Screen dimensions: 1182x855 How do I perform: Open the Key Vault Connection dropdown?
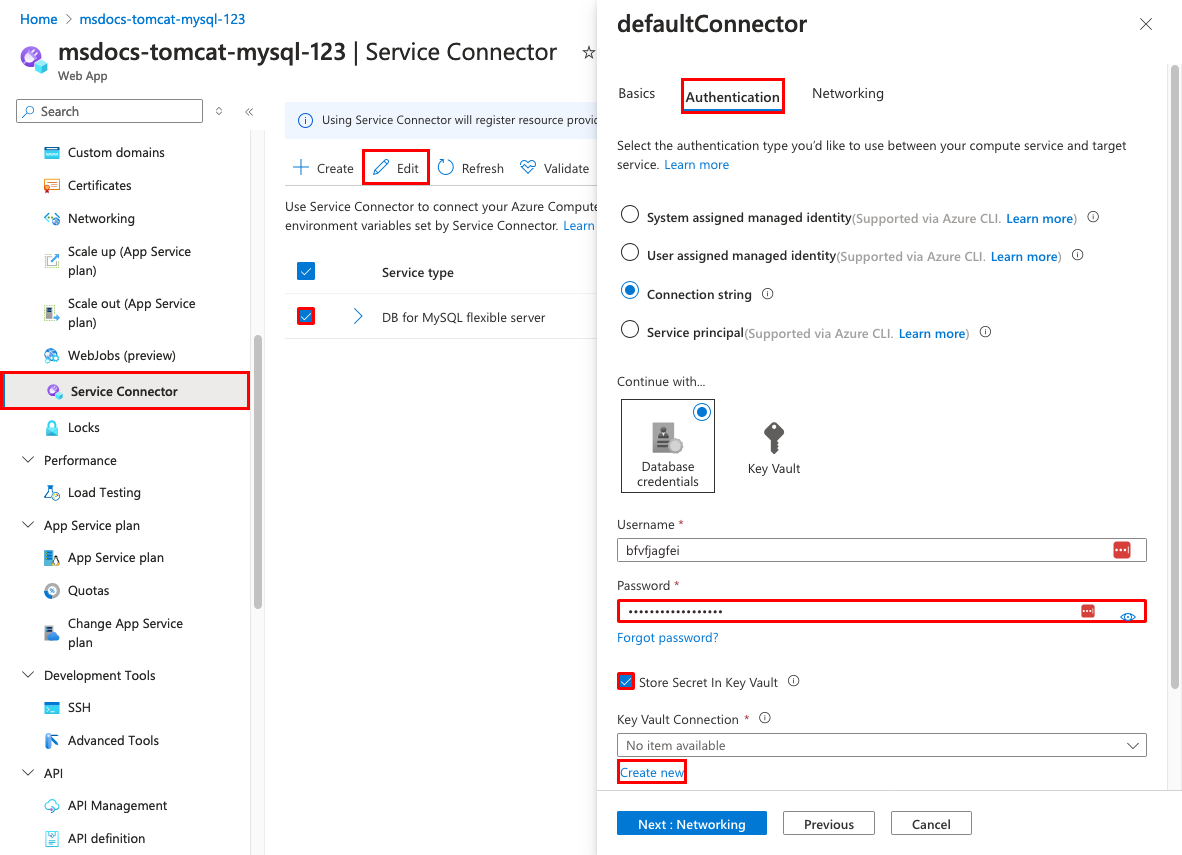(1131, 745)
